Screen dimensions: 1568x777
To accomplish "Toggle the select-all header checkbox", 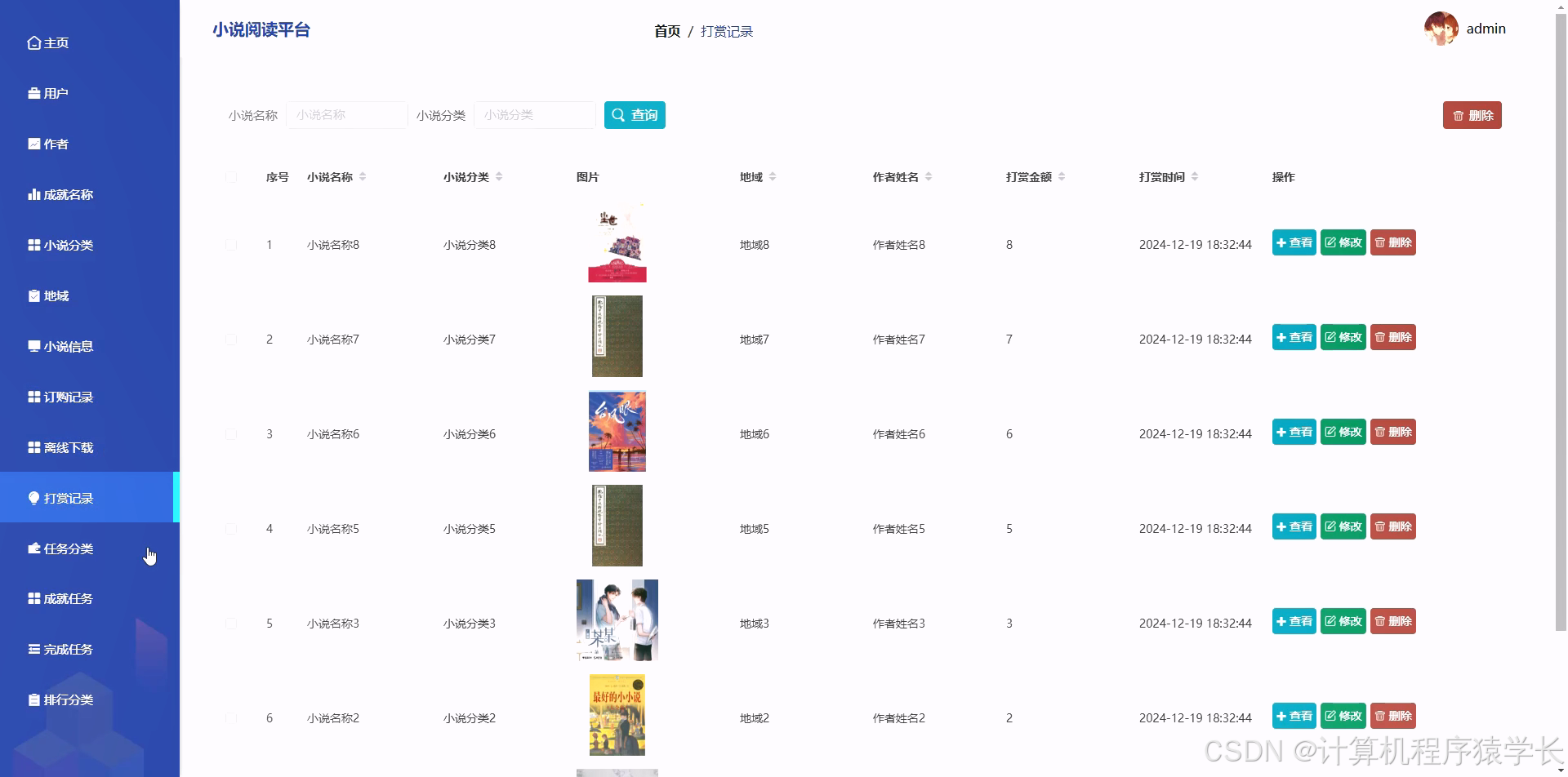I will [231, 177].
